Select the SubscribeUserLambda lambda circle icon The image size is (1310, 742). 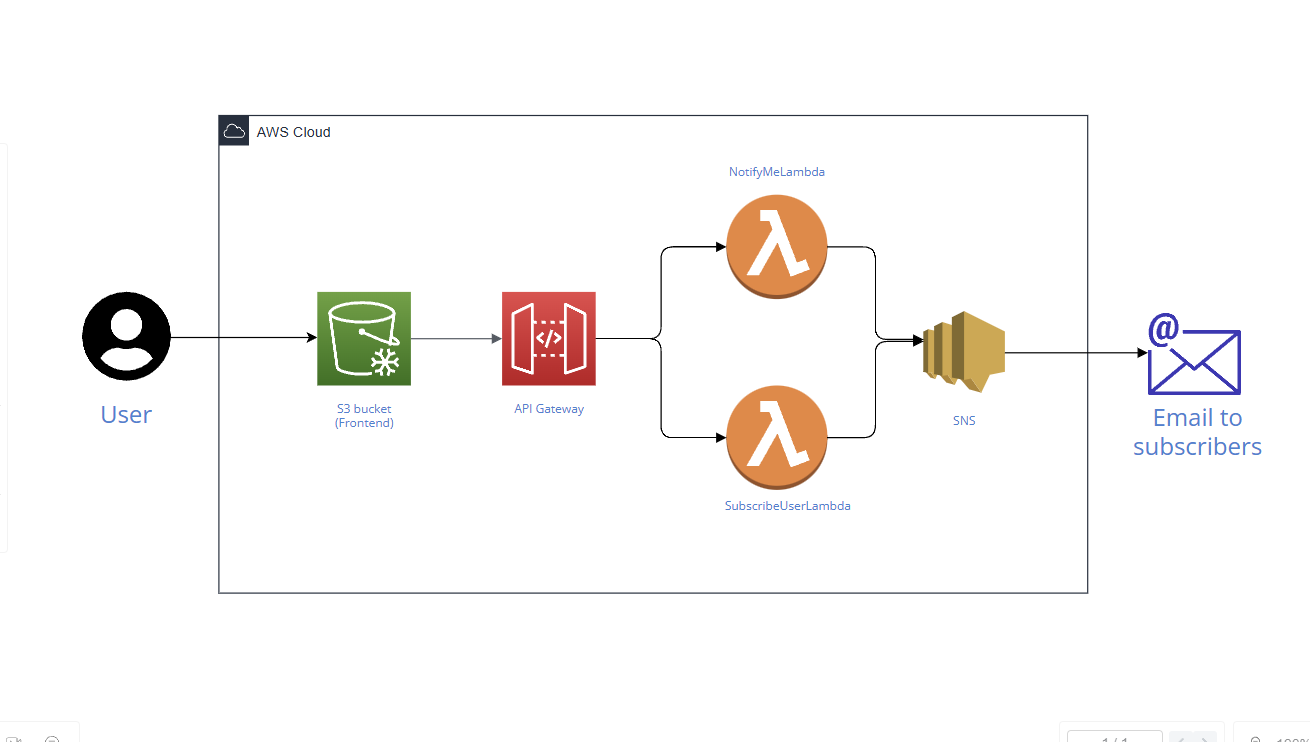coord(777,438)
